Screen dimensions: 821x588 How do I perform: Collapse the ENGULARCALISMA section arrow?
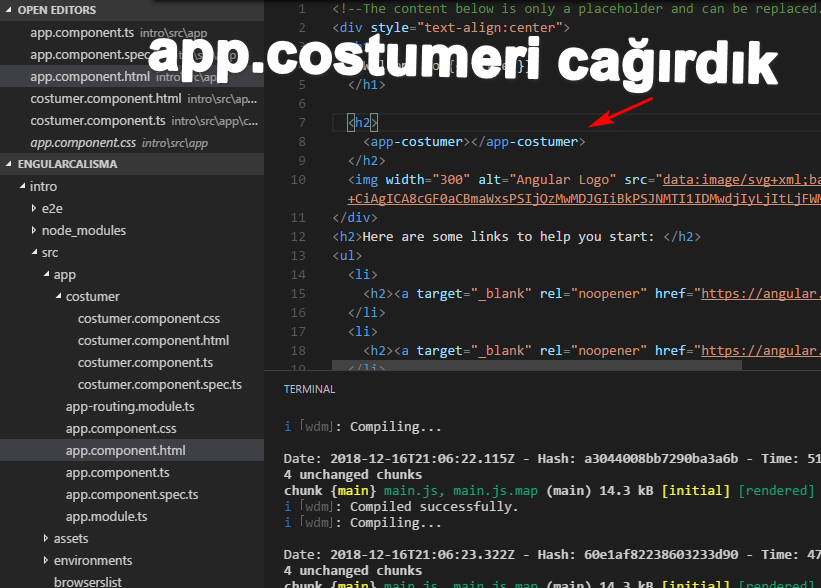pyautogui.click(x=8, y=164)
